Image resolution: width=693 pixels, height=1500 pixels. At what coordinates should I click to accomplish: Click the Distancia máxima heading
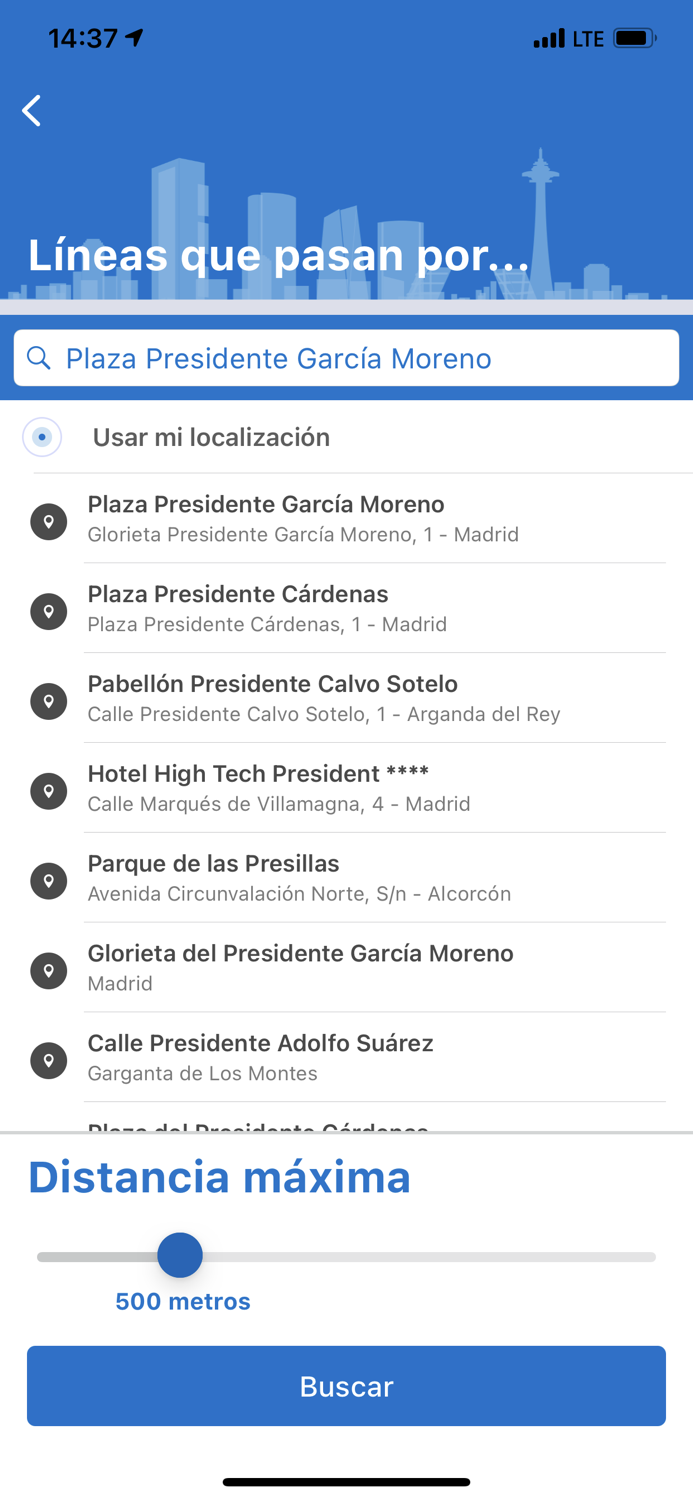[x=220, y=1178]
